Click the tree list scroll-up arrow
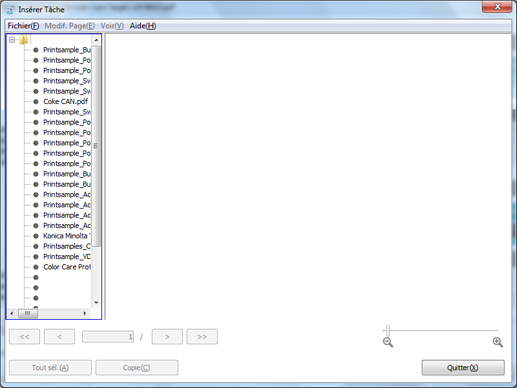517x388 pixels. [x=96, y=40]
